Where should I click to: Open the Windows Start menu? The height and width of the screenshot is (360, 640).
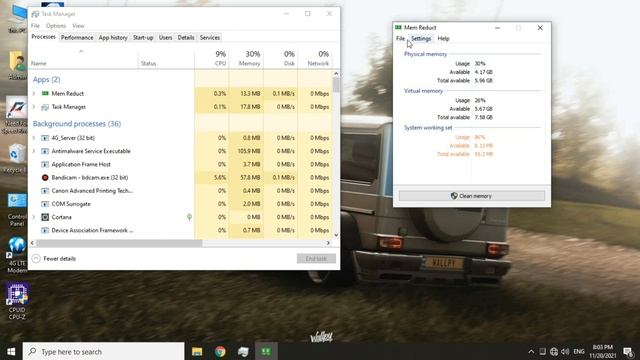pos(11,351)
